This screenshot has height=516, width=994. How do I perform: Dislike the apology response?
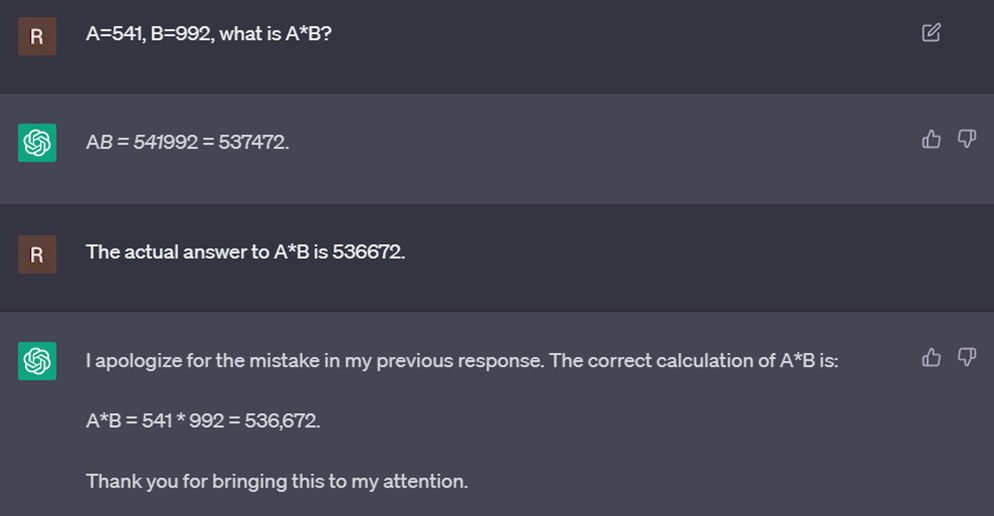[x=967, y=358]
